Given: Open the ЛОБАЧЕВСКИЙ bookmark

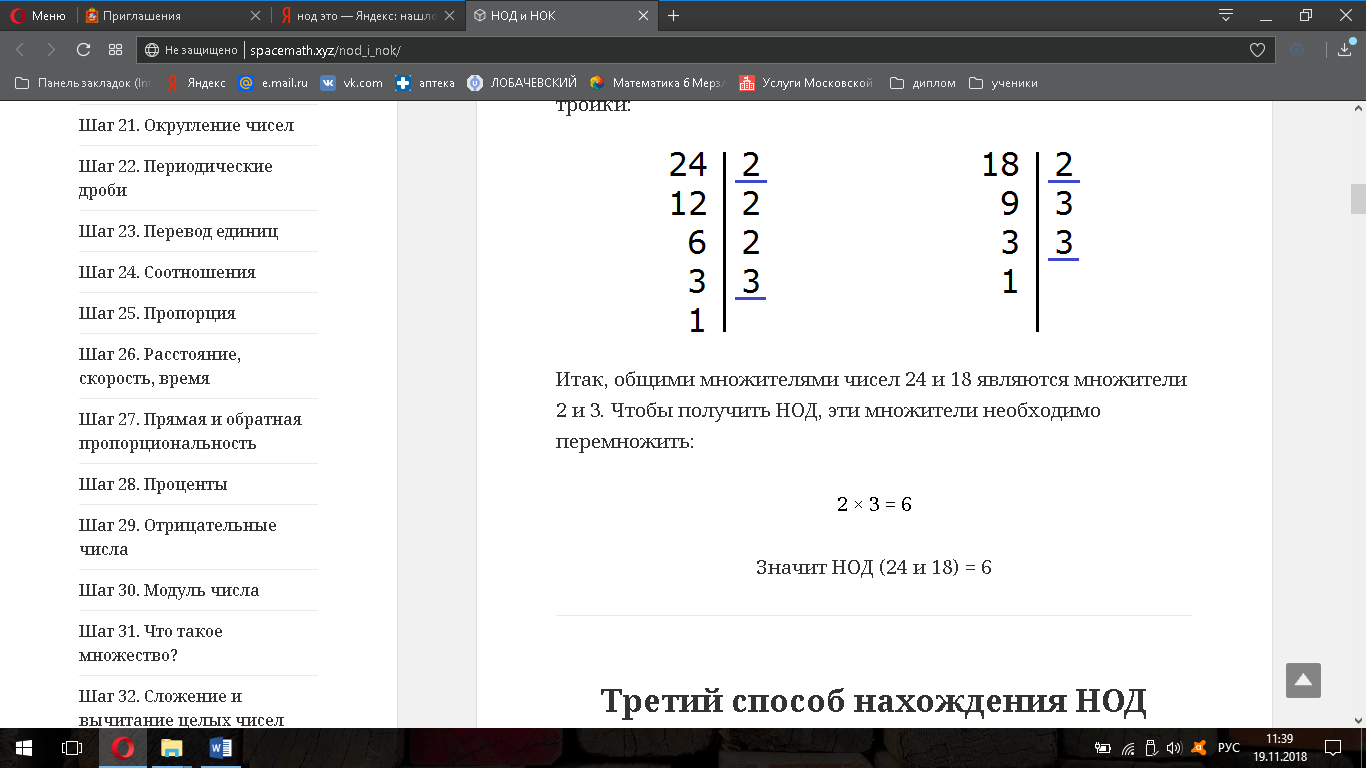Looking at the screenshot, I should pyautogui.click(x=523, y=83).
